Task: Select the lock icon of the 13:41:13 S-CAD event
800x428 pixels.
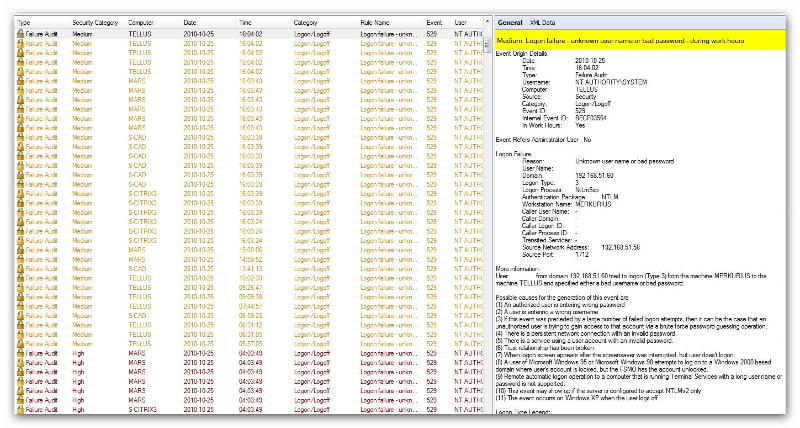Action: click(x=20, y=268)
